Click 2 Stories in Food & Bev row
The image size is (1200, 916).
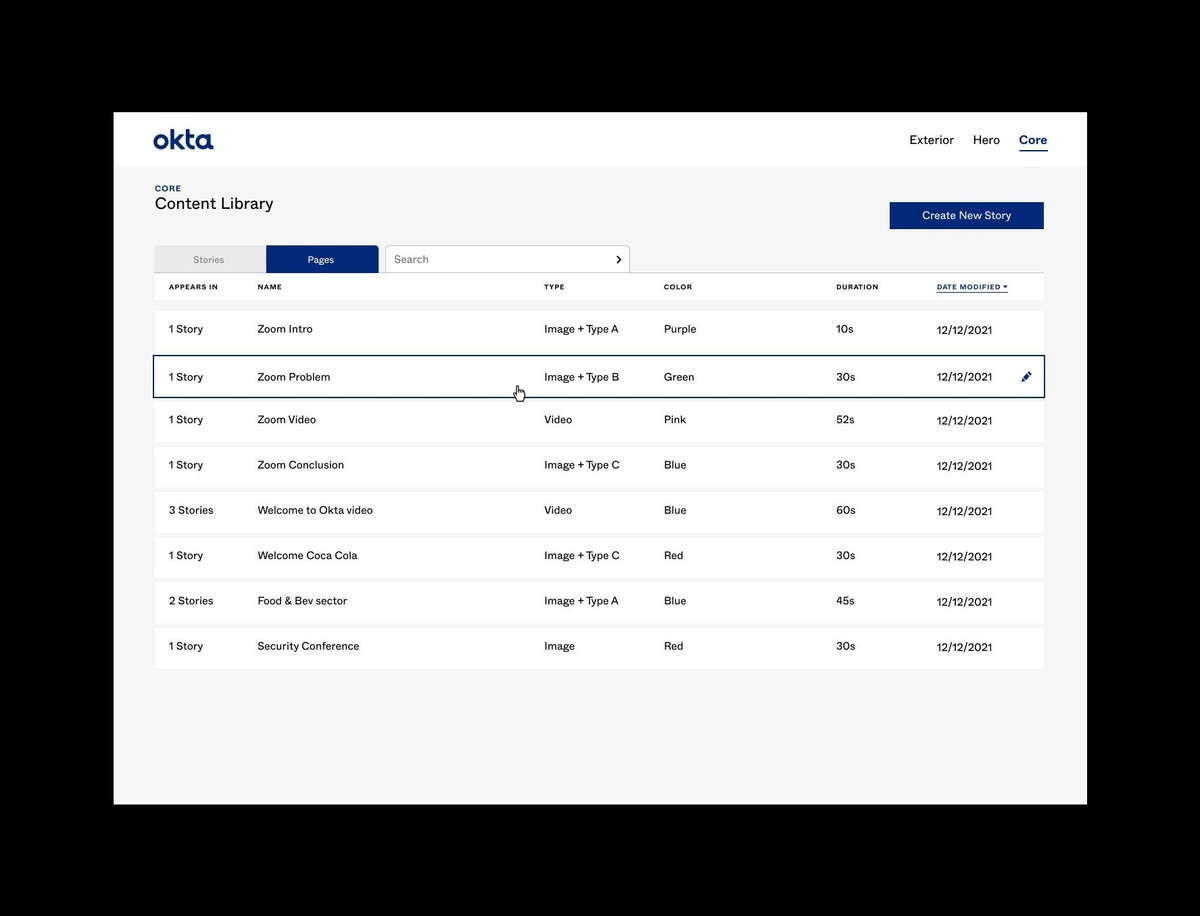(191, 601)
